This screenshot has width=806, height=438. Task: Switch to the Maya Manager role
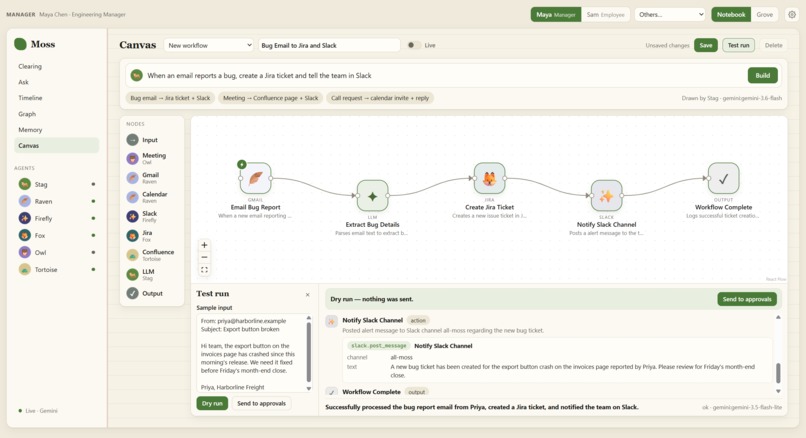click(x=556, y=14)
